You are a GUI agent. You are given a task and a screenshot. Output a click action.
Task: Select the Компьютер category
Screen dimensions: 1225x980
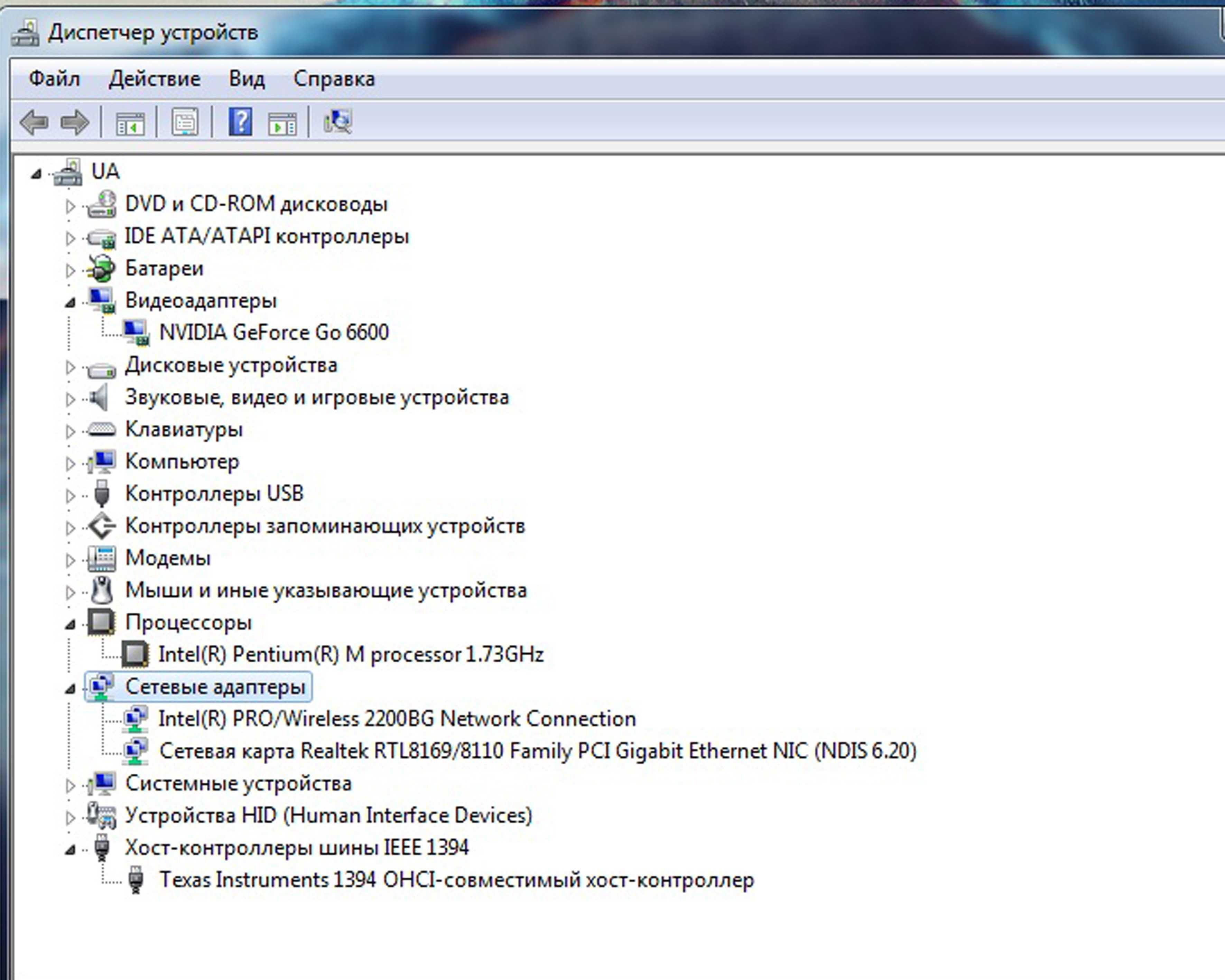tap(182, 461)
